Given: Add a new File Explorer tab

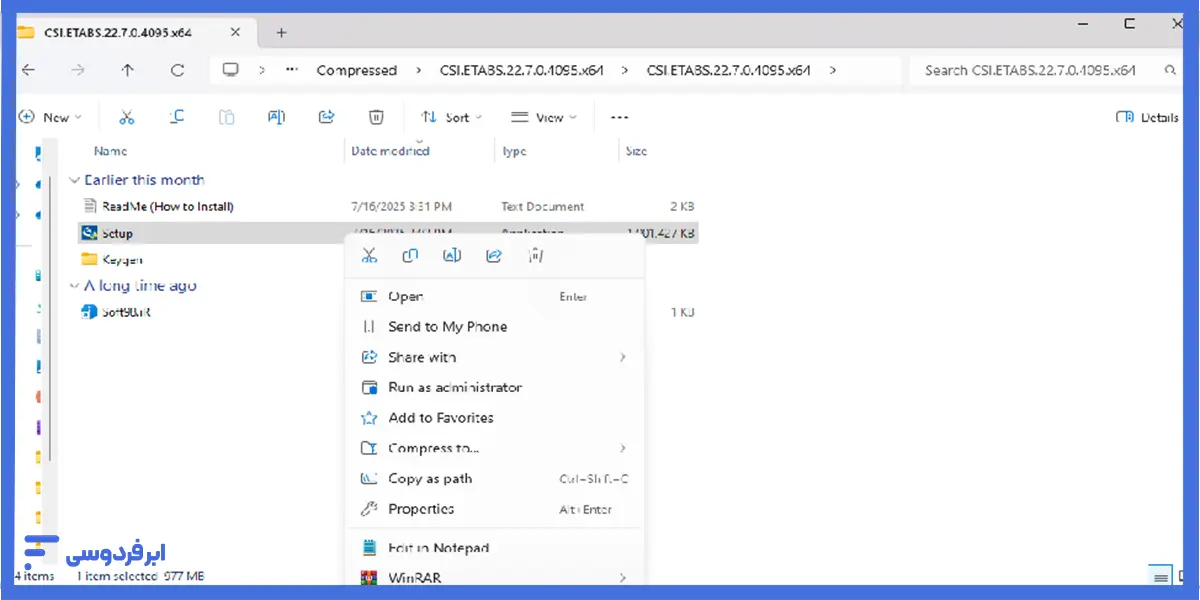Looking at the screenshot, I should click(281, 32).
